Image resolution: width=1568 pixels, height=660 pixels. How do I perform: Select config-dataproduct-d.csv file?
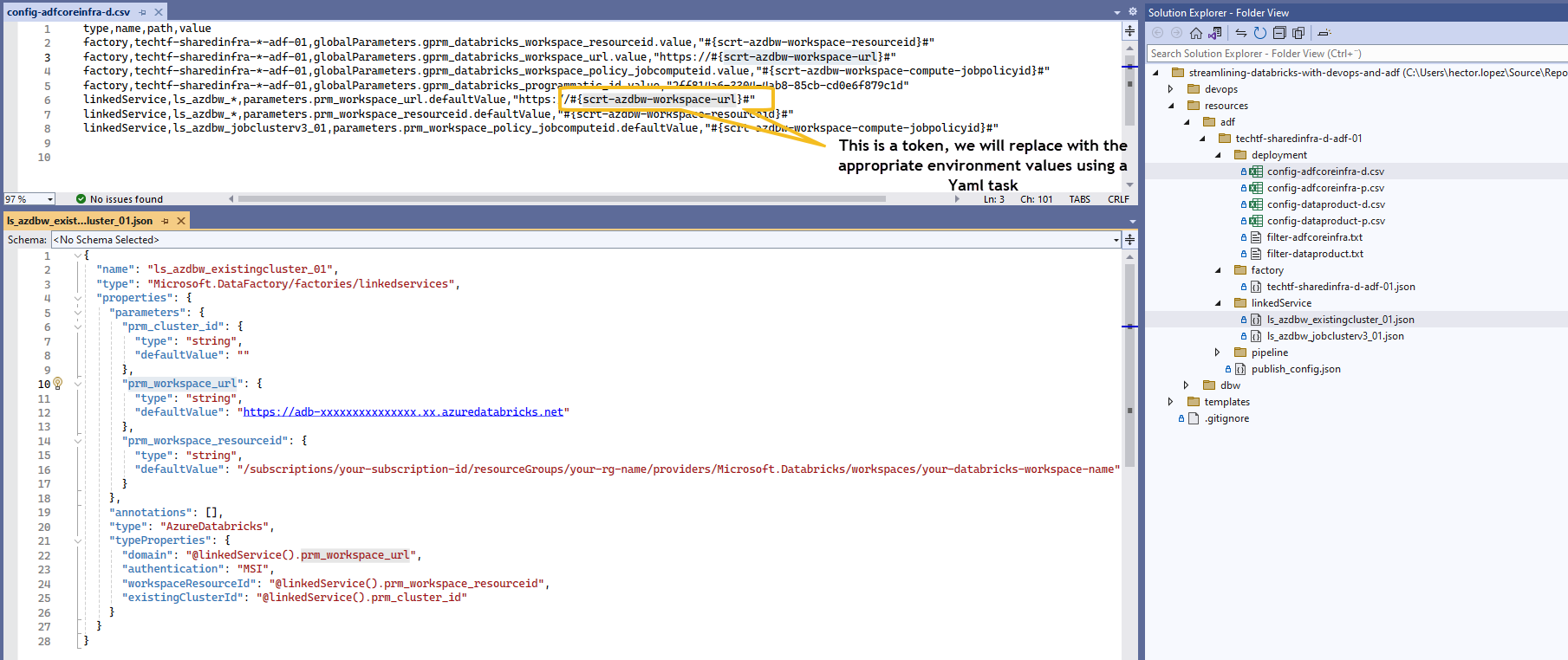[1326, 204]
